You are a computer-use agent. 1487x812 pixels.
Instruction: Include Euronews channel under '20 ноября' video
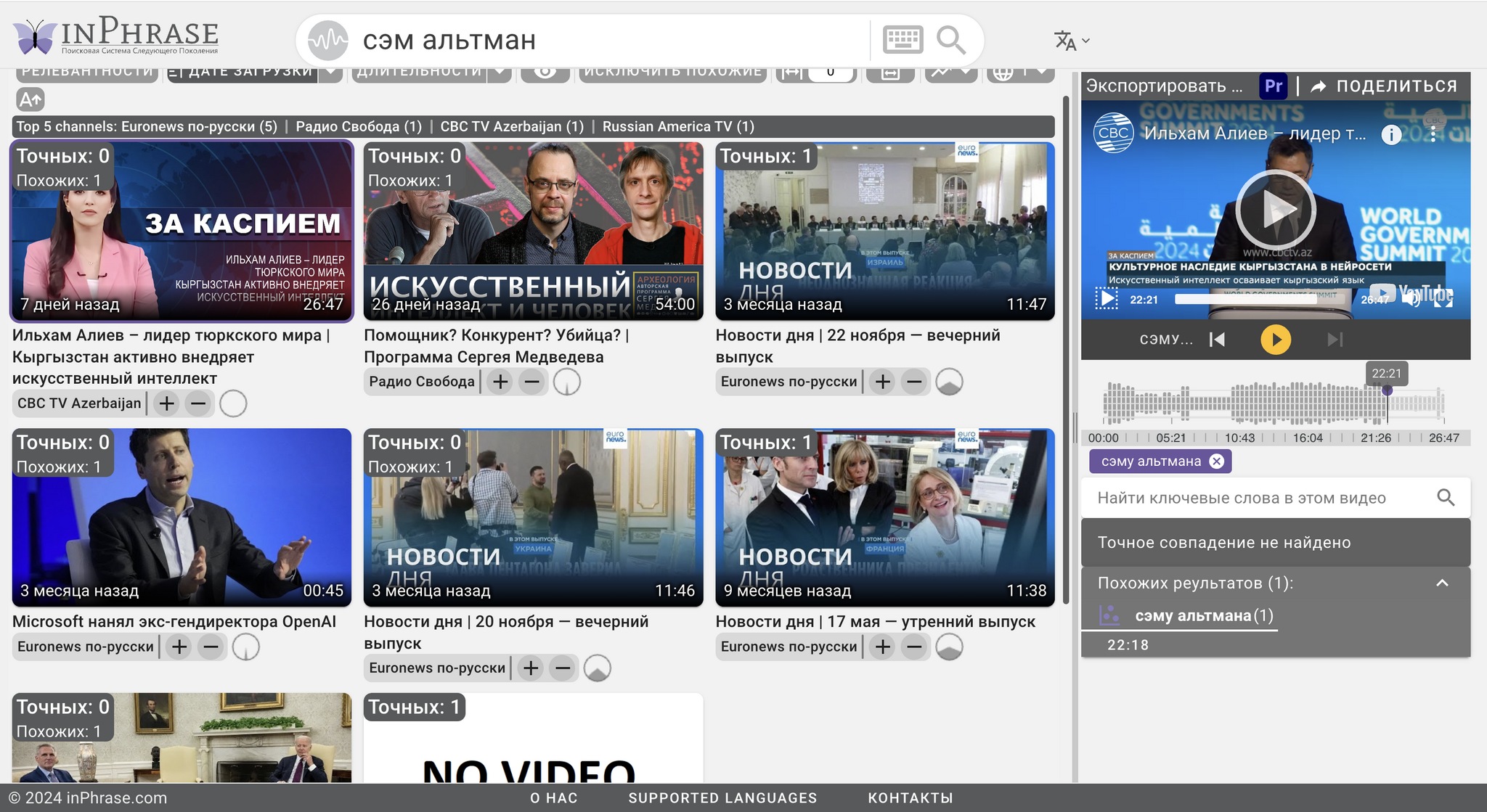(x=531, y=668)
